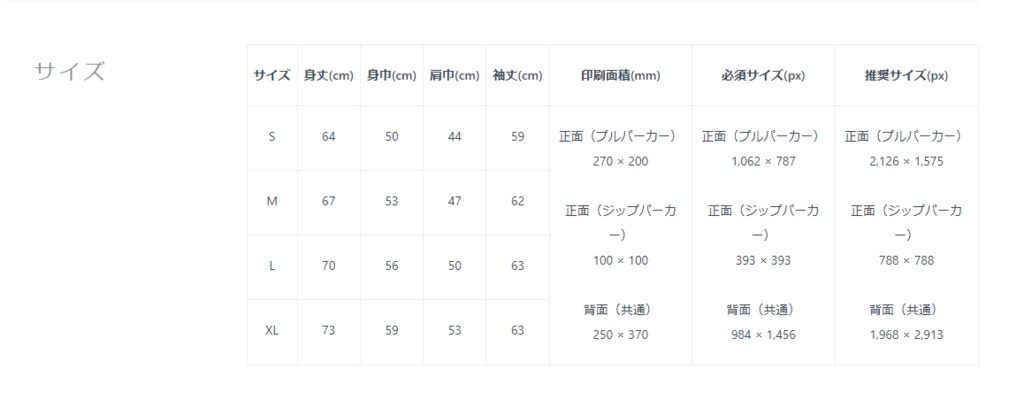
Task: Select the 393 × 393 required size value
Action: coord(763,260)
